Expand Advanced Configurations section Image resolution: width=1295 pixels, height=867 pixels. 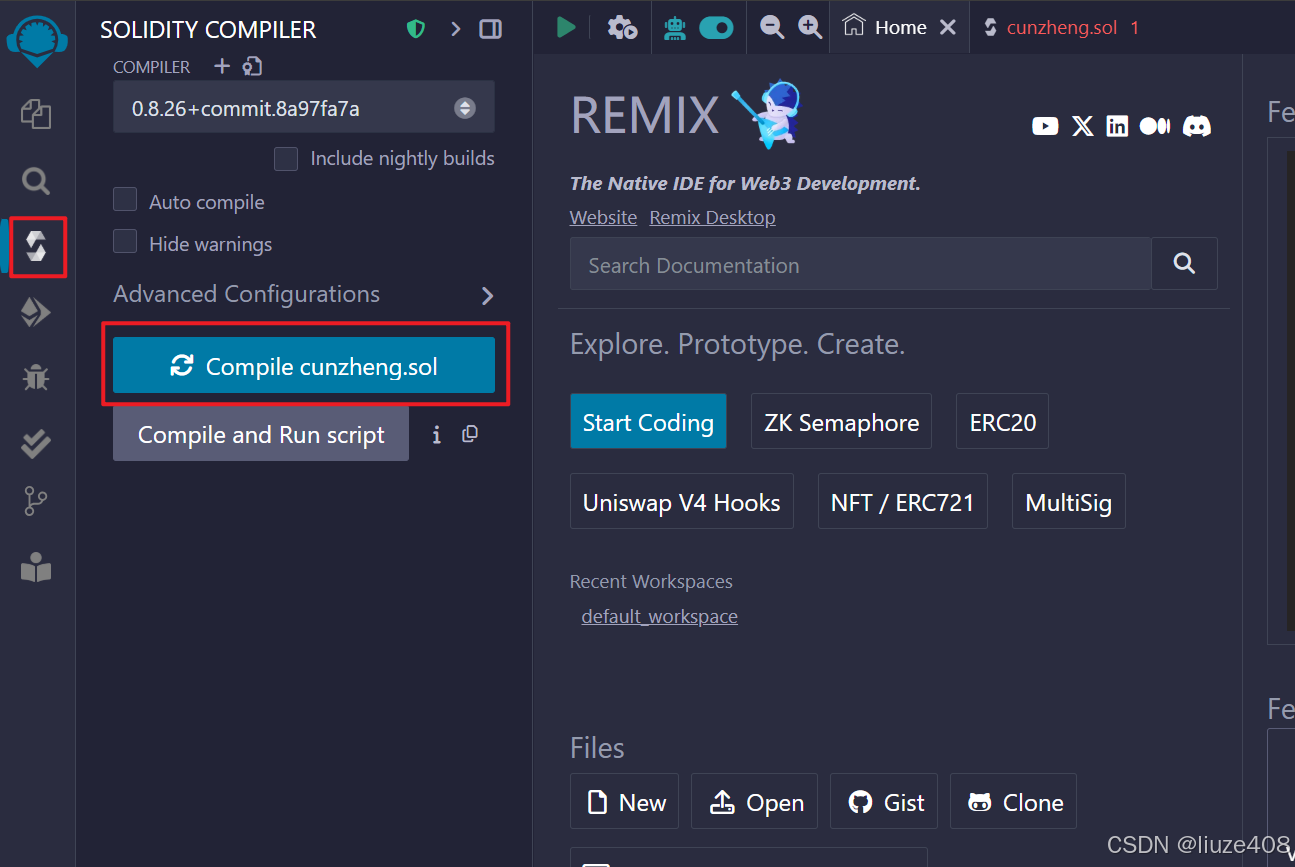click(303, 295)
